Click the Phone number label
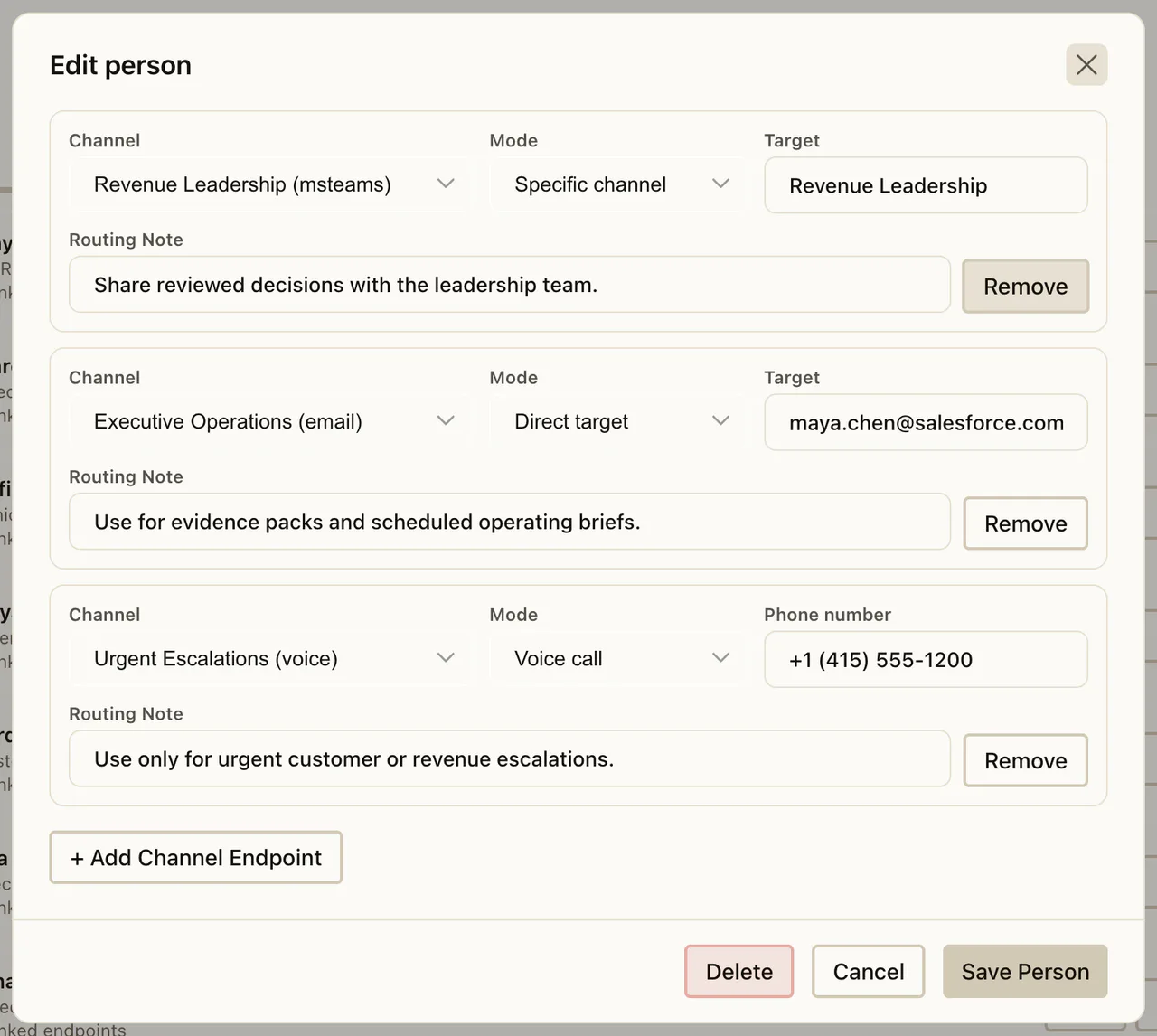The image size is (1157, 1036). point(827,615)
